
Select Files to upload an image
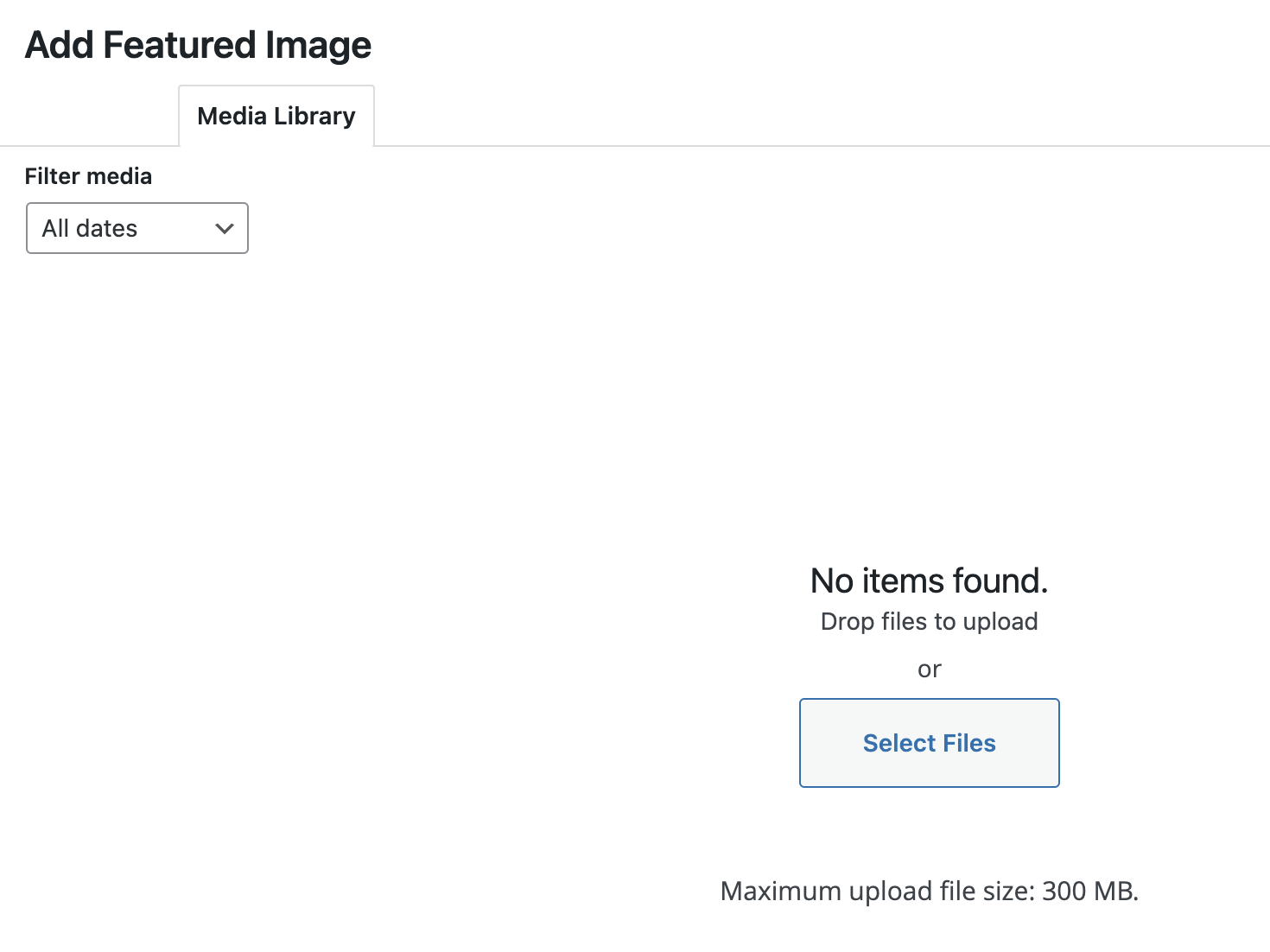(929, 742)
